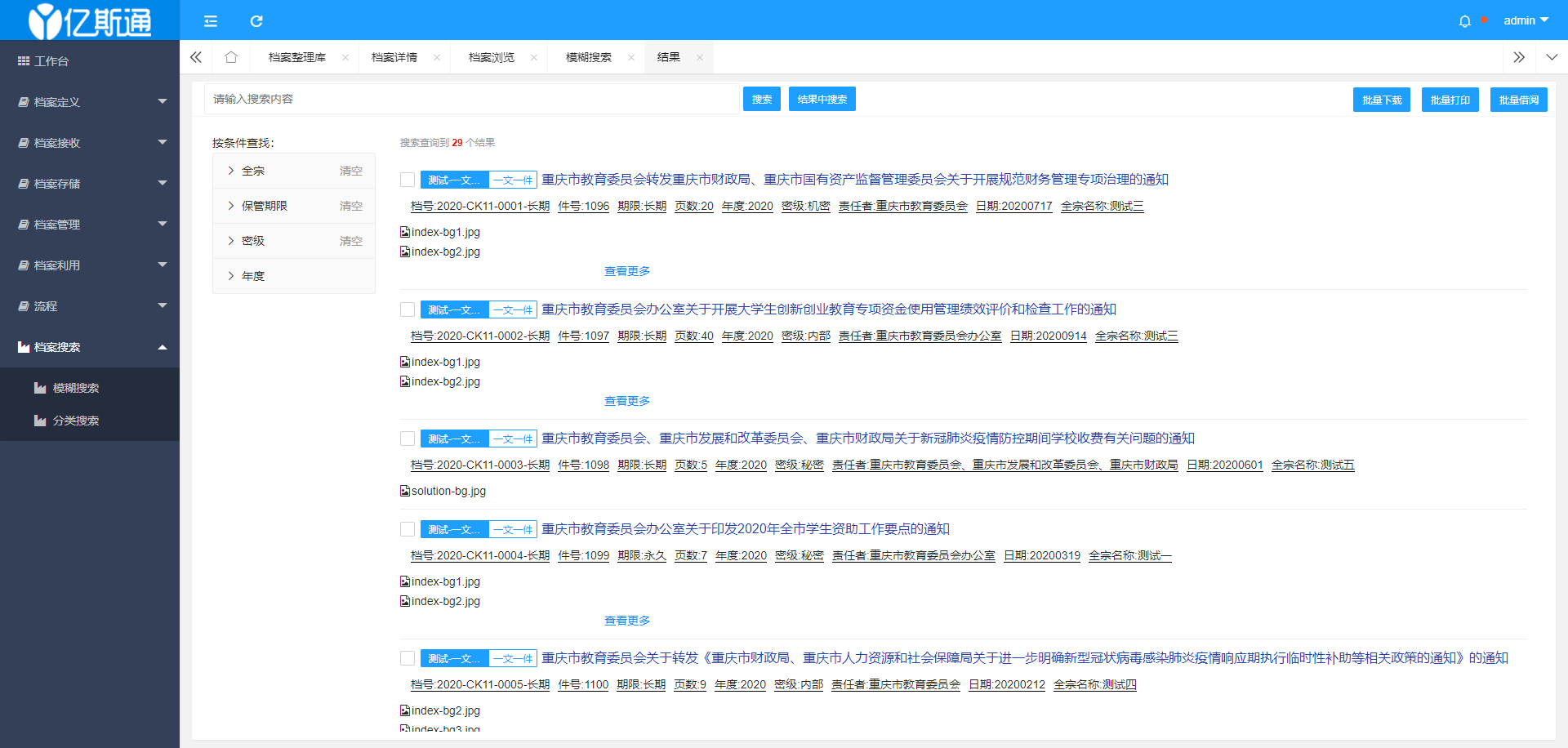Close the 档案浏览 tab
The width and height of the screenshot is (1568, 748).
coord(534,57)
